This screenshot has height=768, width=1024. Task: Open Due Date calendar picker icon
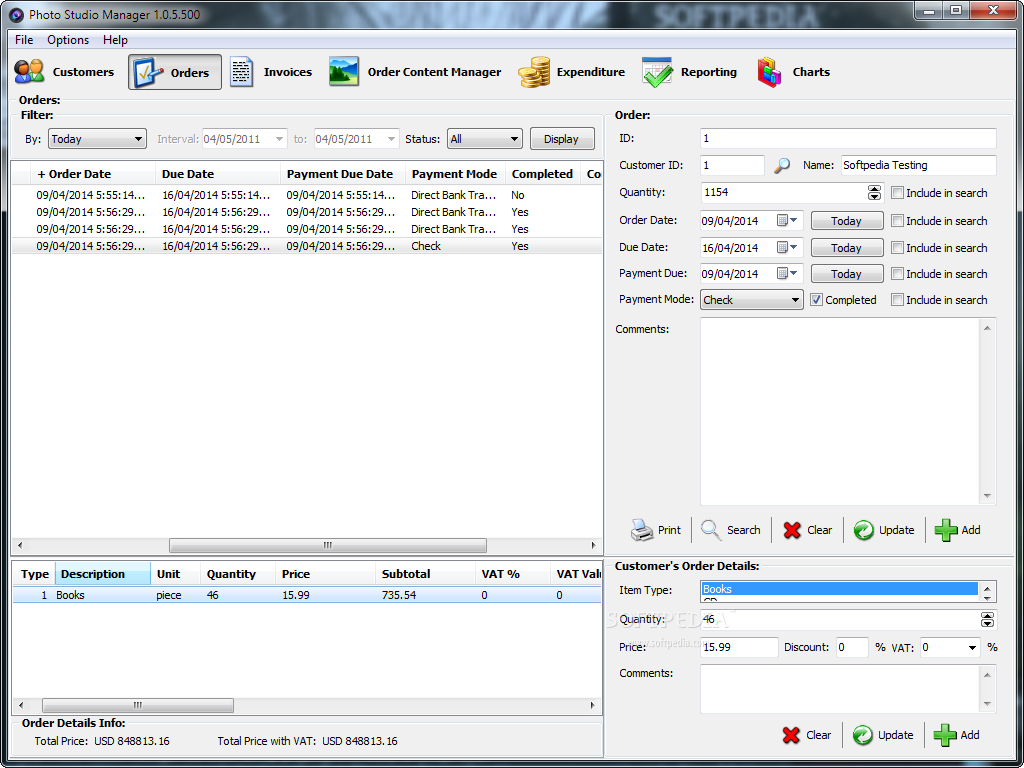coord(787,248)
